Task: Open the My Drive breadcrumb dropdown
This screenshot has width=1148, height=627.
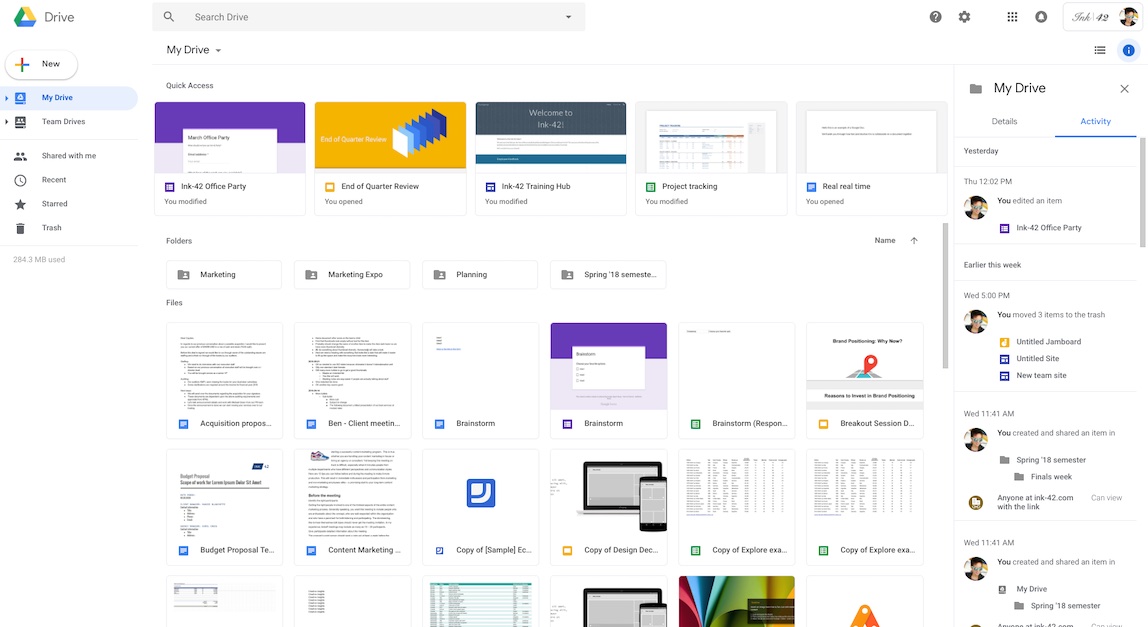Action: [219, 49]
